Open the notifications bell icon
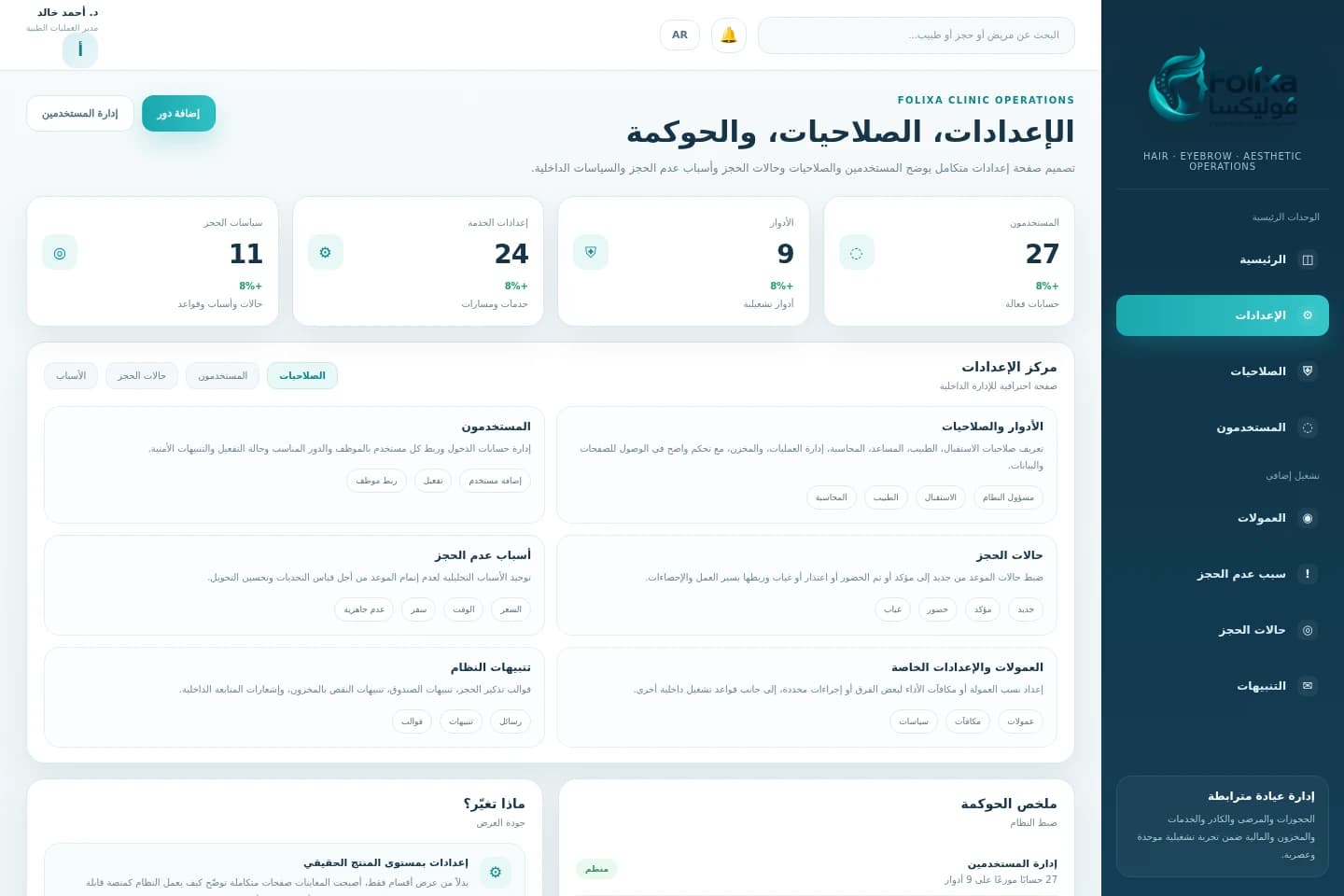The height and width of the screenshot is (896, 1344). coord(729,35)
